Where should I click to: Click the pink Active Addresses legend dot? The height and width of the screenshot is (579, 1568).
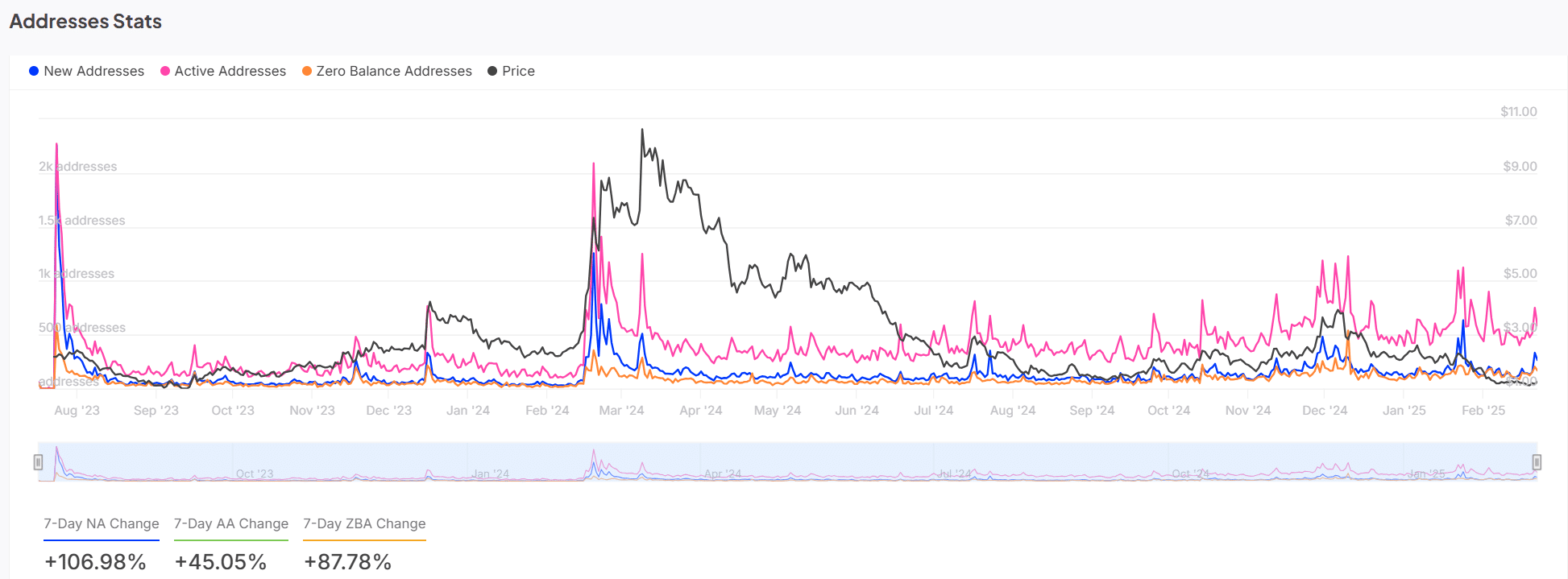pyautogui.click(x=165, y=71)
